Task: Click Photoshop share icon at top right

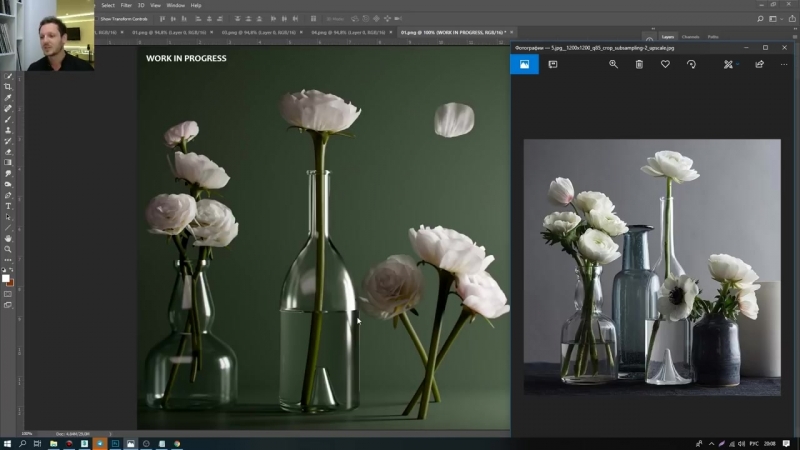Action: 792,19
